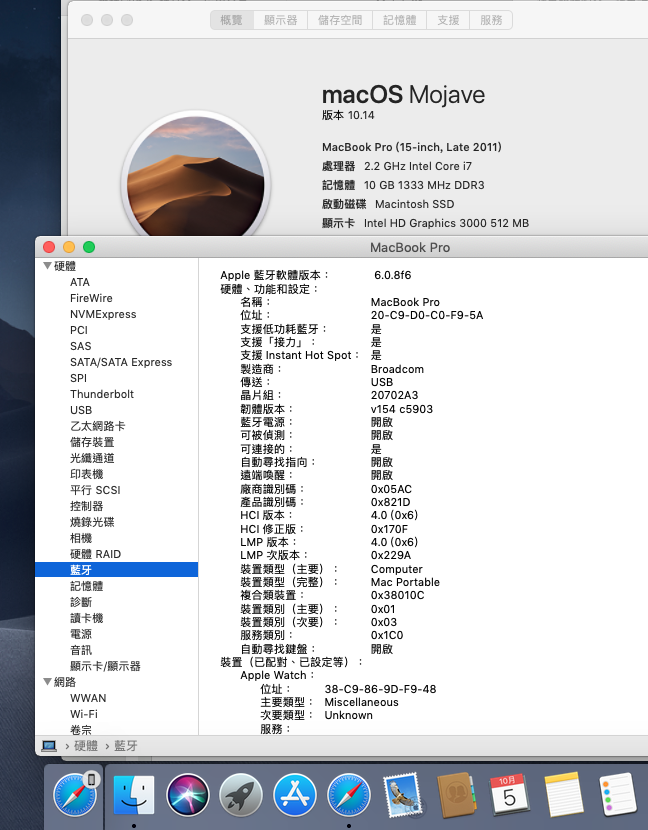Collapse the 硬體 section triangle
The image size is (648, 830).
coord(47,266)
